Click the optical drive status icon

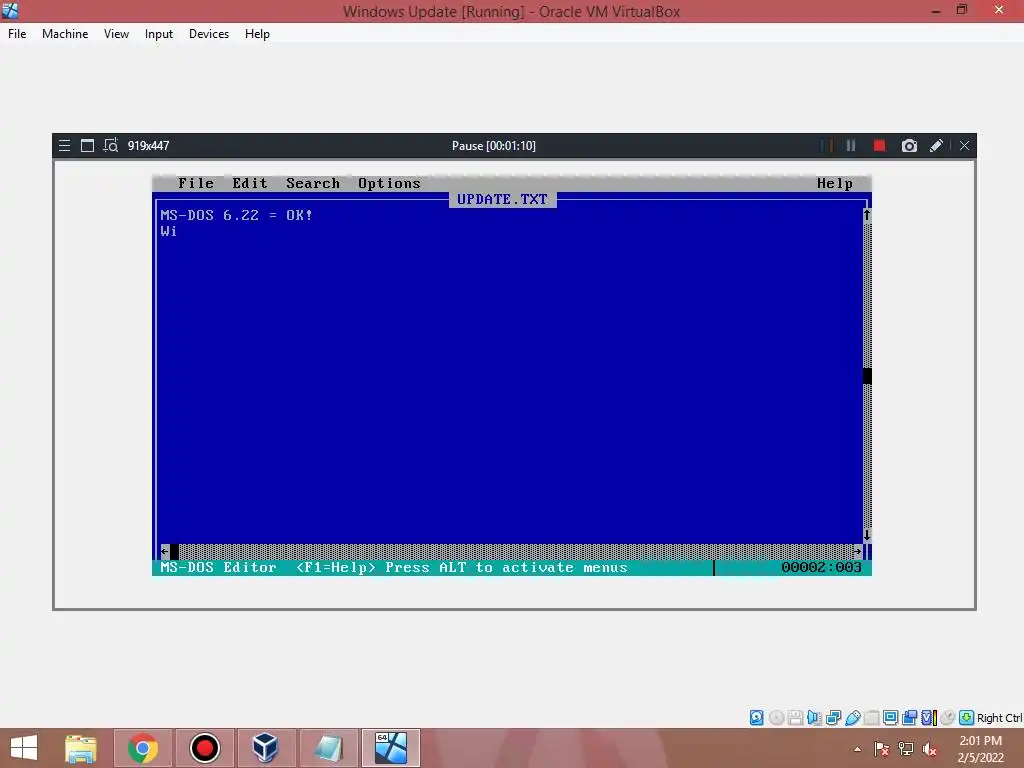pyautogui.click(x=776, y=718)
